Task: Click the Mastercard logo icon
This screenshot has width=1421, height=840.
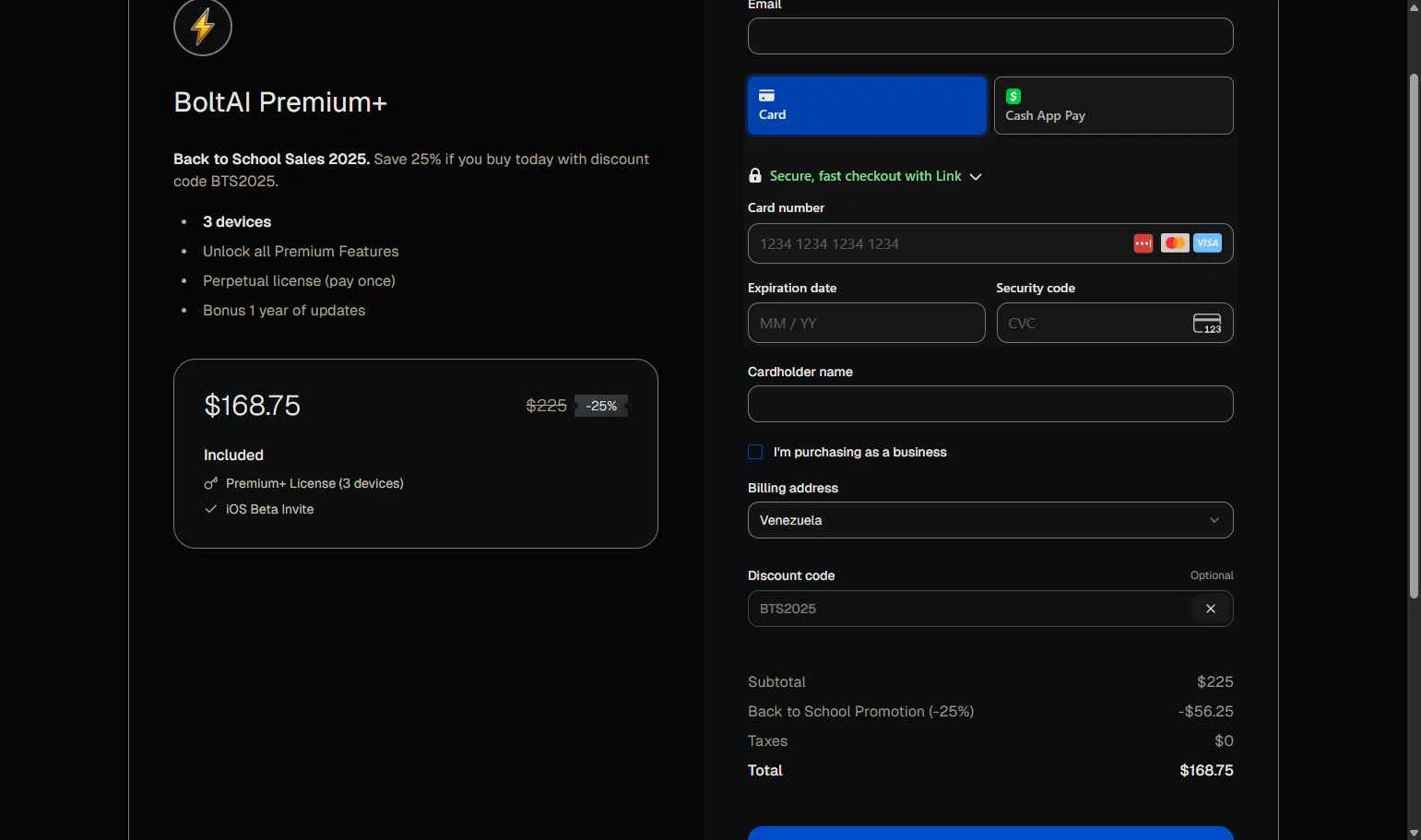Action: tap(1174, 243)
